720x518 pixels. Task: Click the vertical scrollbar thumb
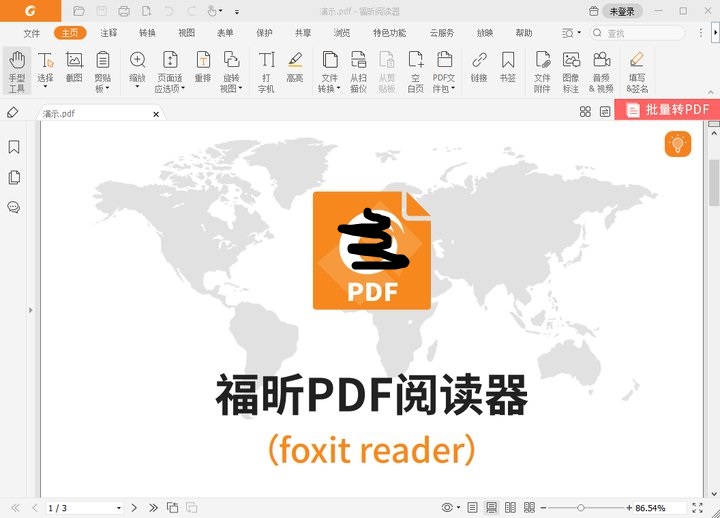[x=714, y=182]
